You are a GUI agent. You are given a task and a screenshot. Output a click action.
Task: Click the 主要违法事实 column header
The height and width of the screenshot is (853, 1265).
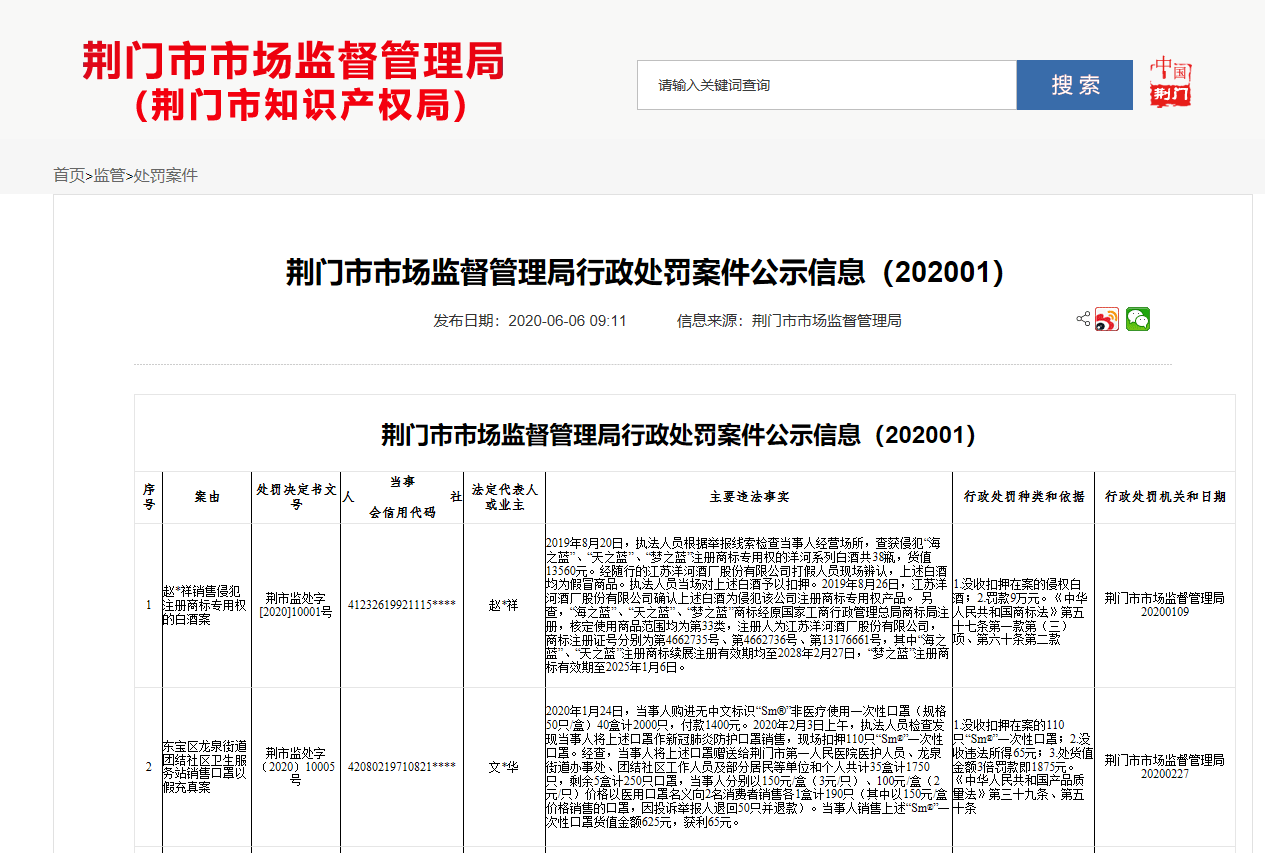[749, 497]
